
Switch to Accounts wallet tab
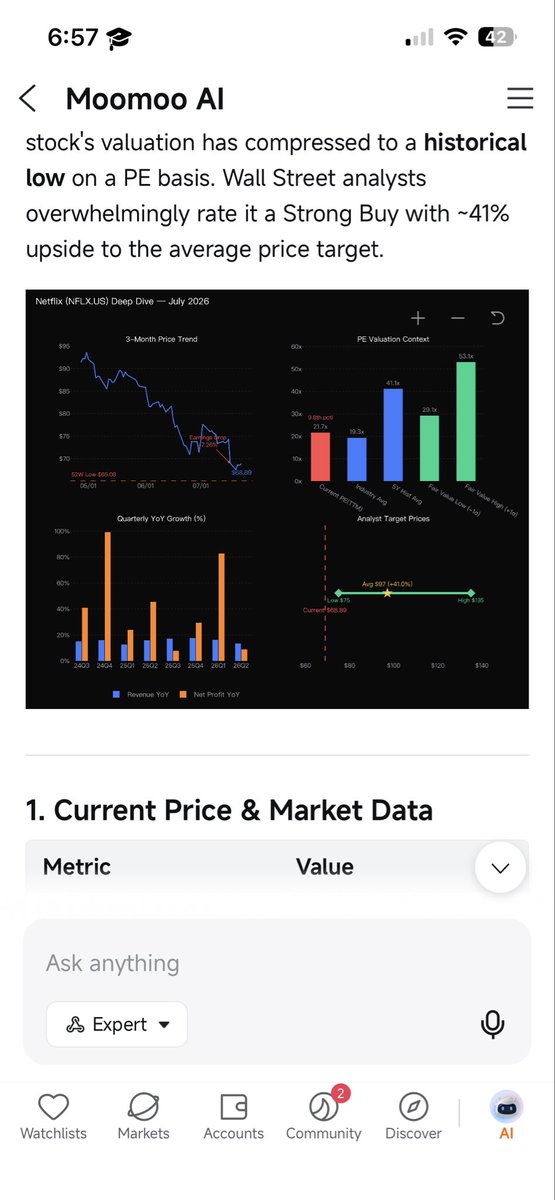coord(233,1116)
